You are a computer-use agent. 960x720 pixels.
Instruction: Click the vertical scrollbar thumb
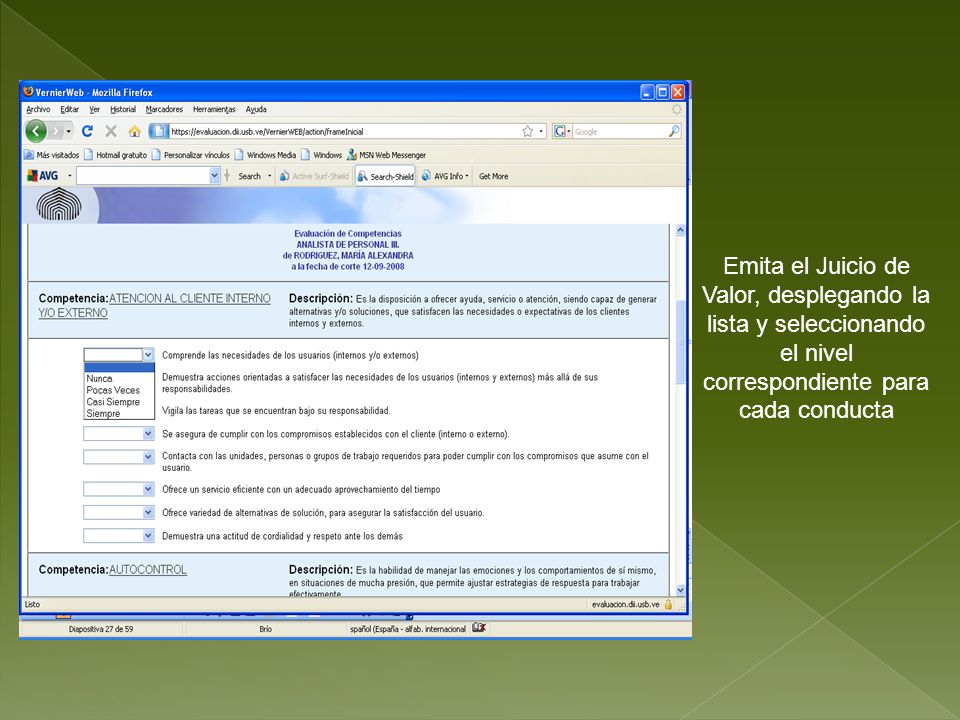coord(680,342)
